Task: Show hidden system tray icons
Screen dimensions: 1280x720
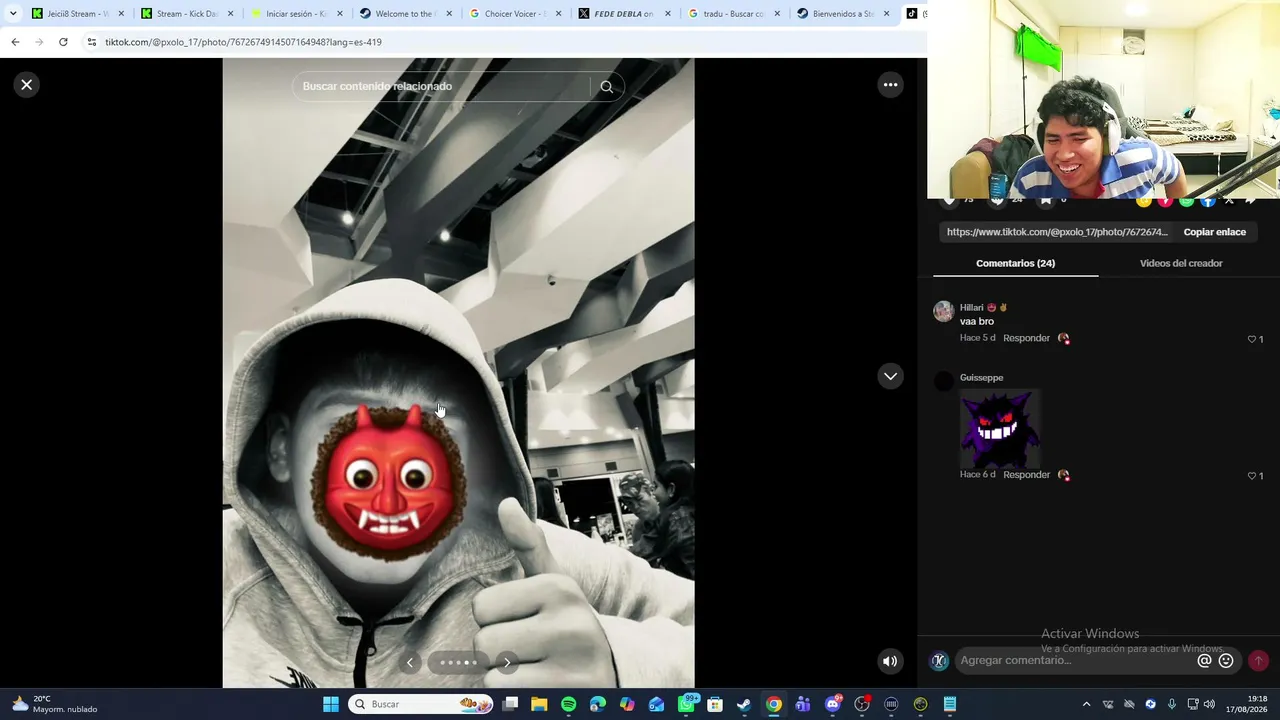Action: tap(1086, 704)
